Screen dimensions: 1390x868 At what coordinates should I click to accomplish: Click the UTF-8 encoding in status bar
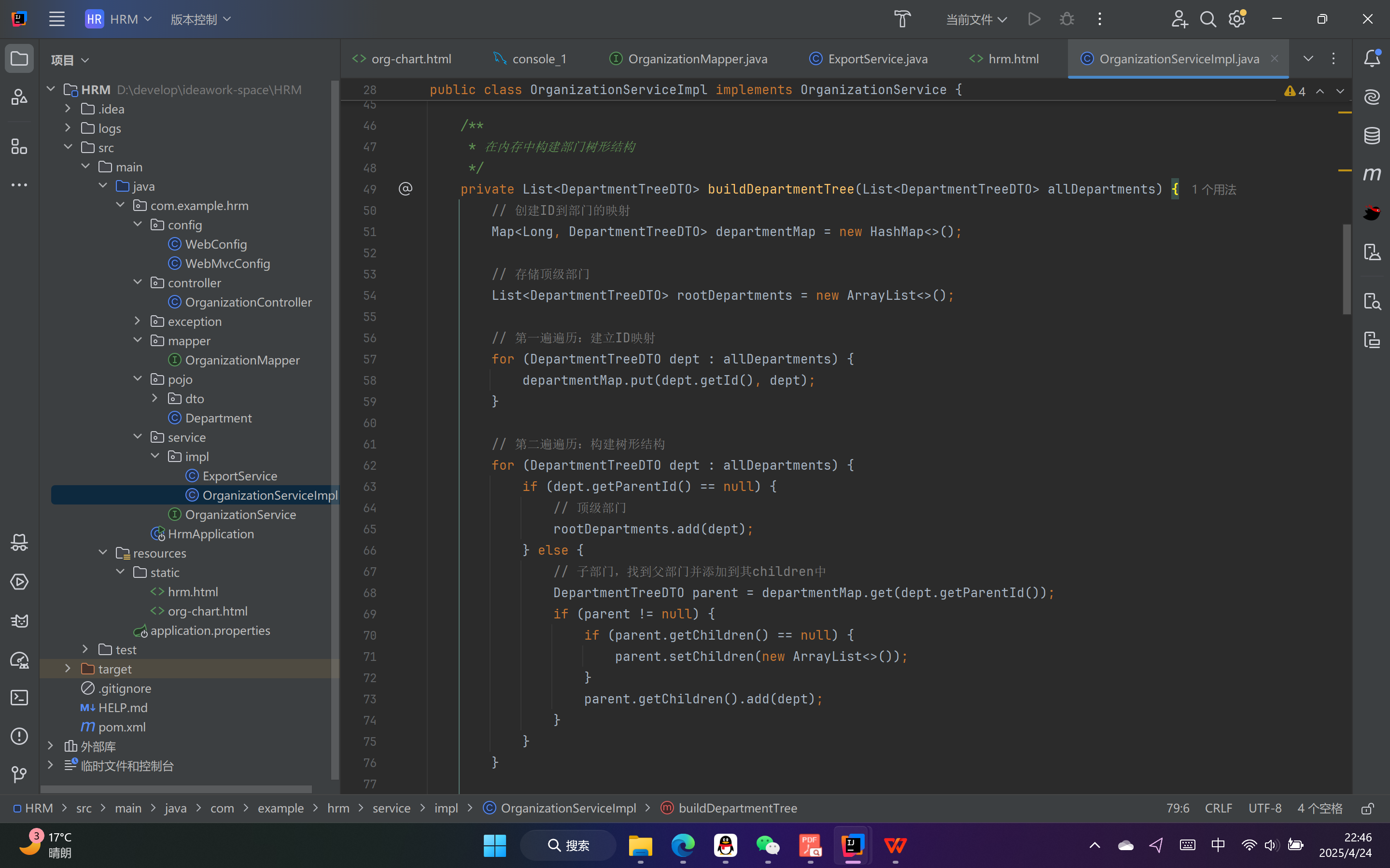pos(1264,808)
